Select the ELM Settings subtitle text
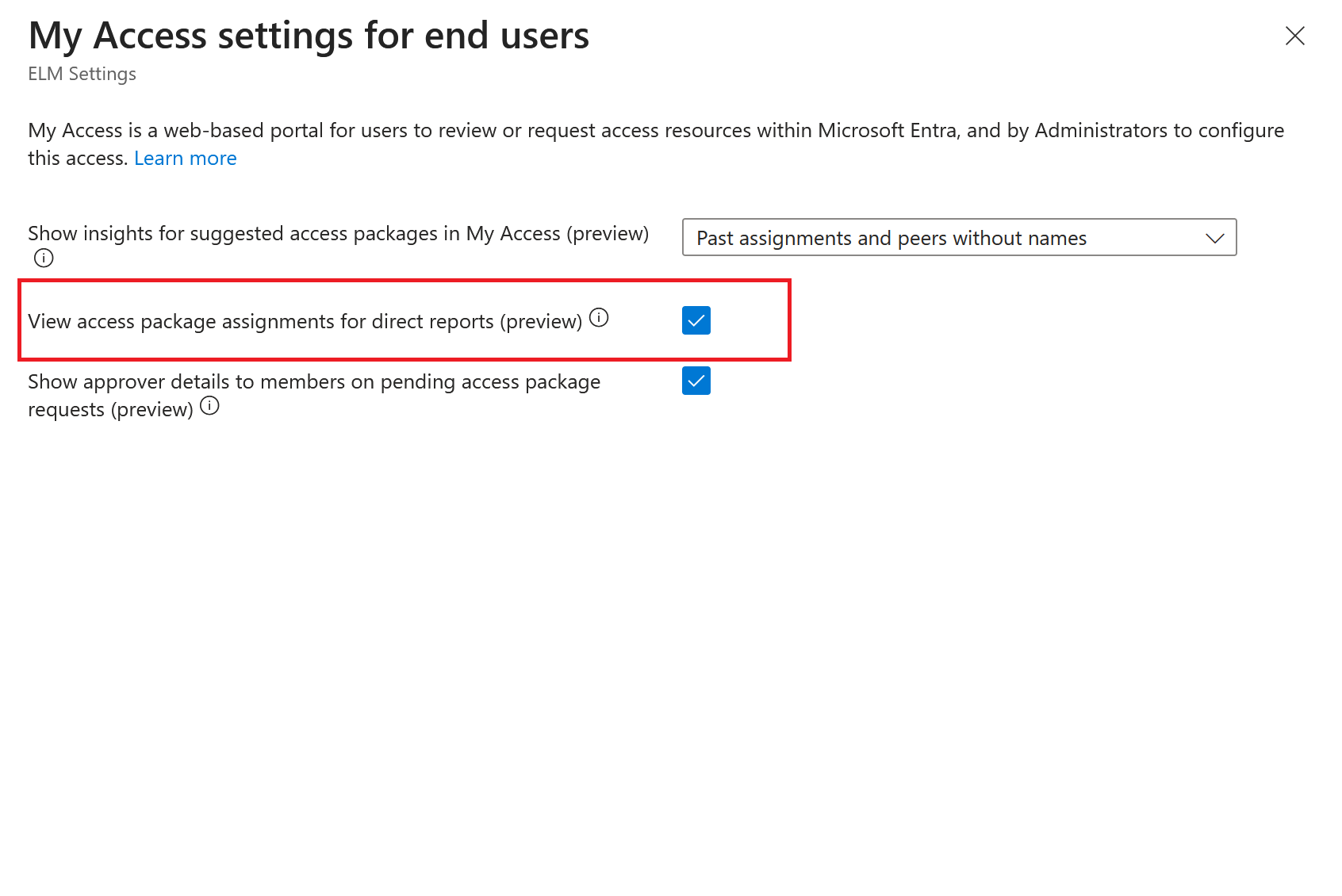Image resolution: width=1342 pixels, height=896 pixels. coord(82,73)
